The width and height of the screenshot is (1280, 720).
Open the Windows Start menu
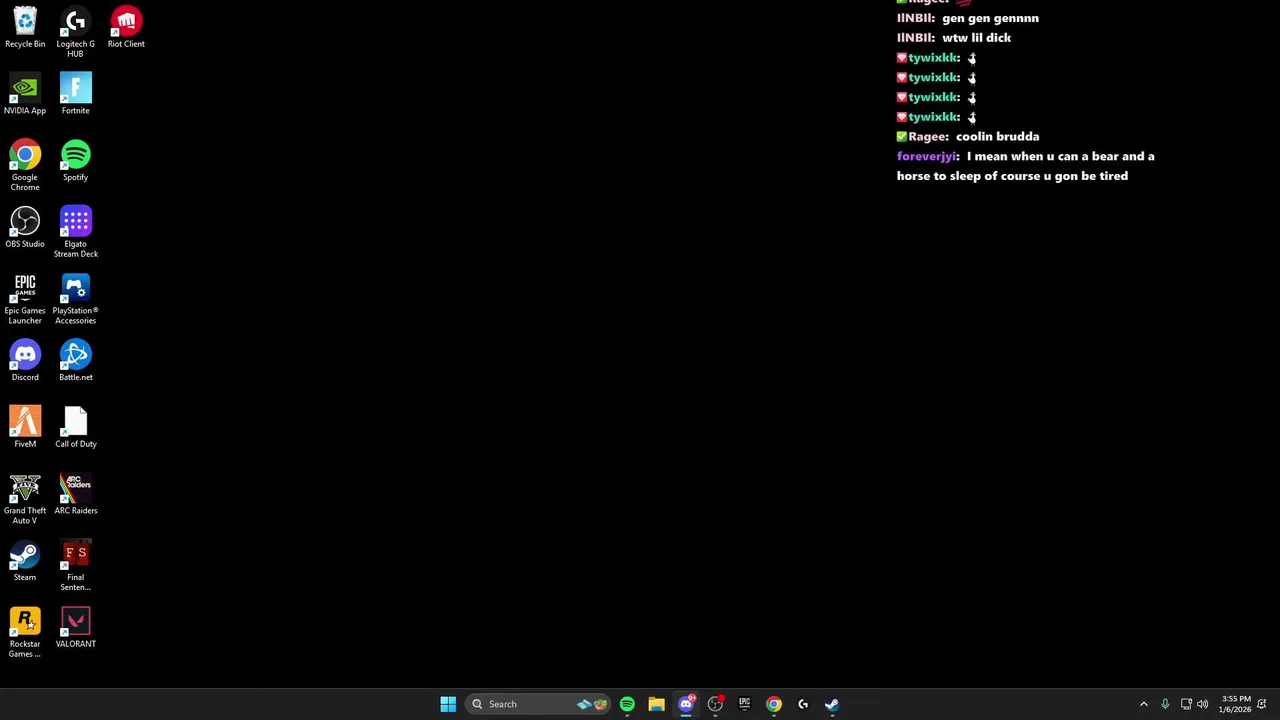pos(448,704)
